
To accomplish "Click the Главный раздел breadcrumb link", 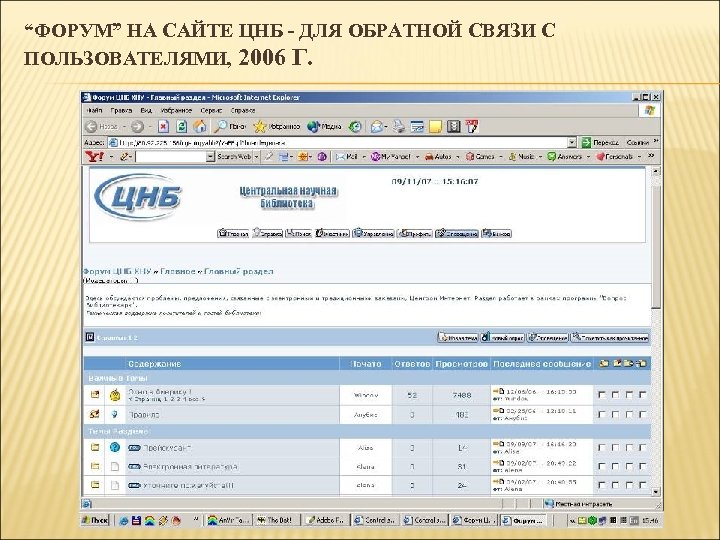I will (238, 271).
